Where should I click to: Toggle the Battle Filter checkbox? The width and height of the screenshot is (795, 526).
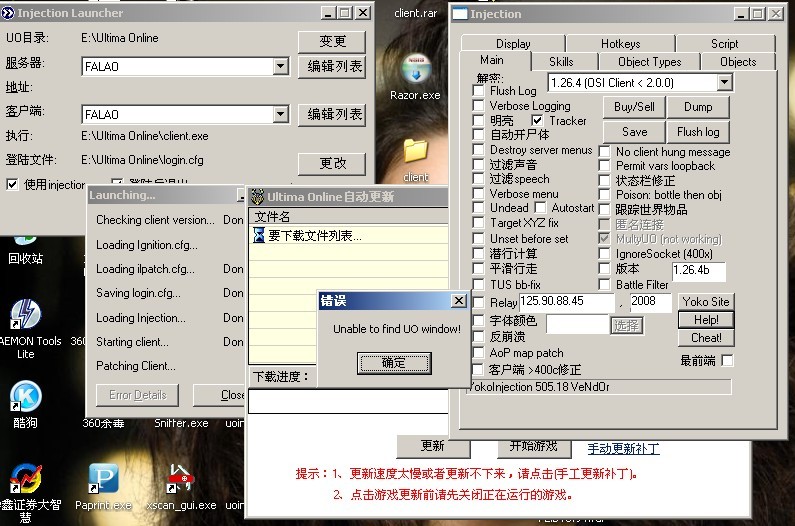605,285
